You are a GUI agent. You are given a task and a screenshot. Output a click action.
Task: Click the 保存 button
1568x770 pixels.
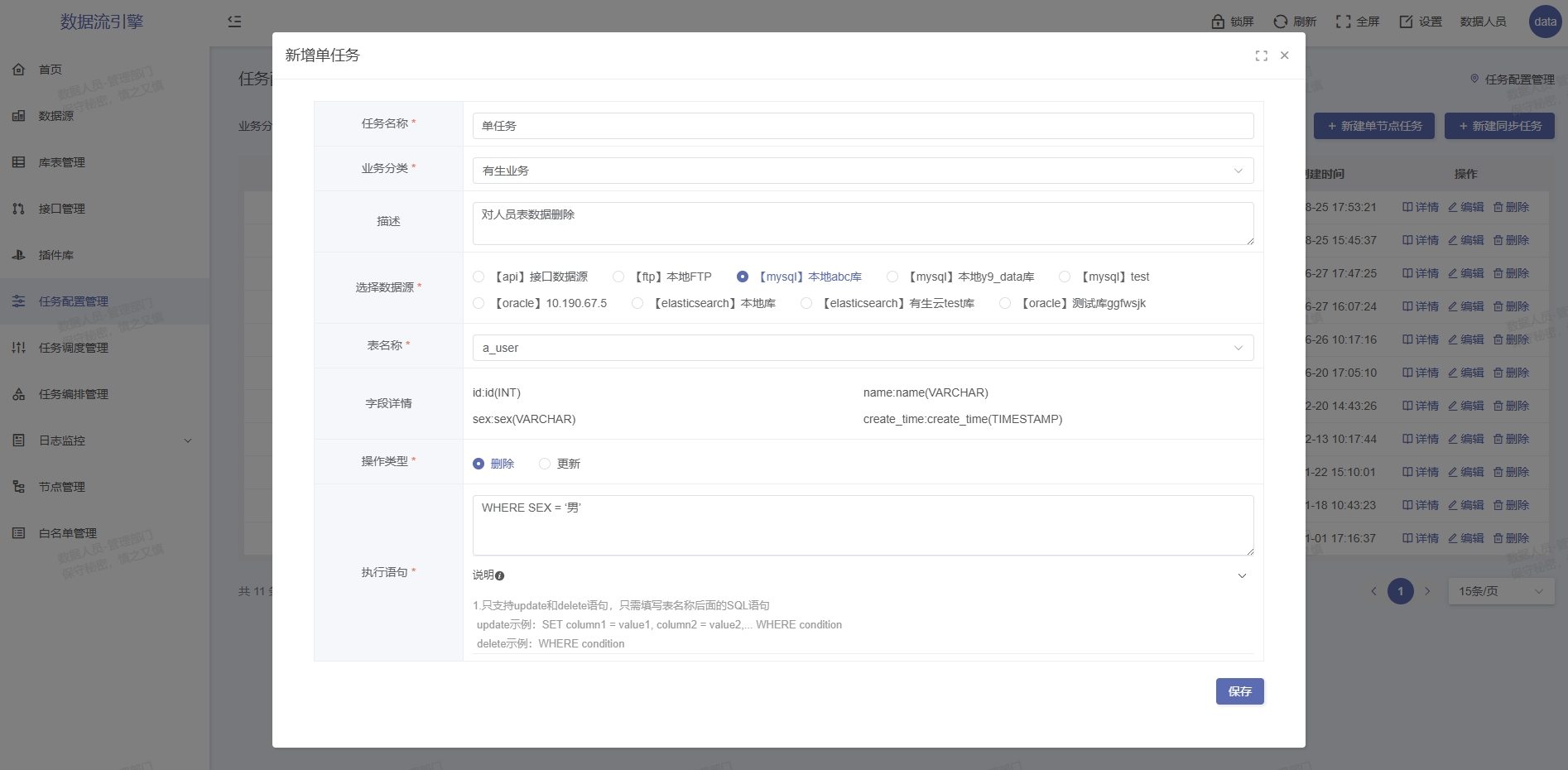(1239, 691)
